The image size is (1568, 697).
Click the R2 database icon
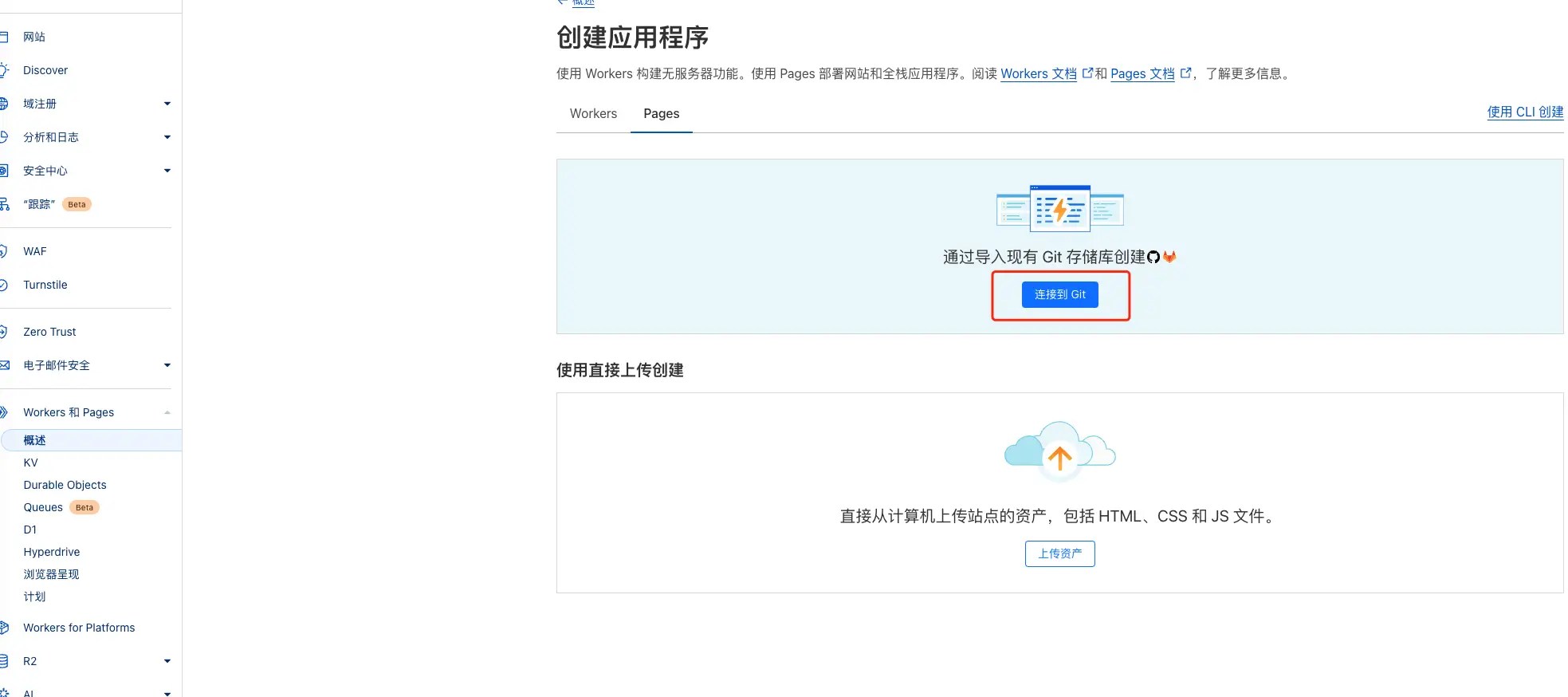point(3,661)
